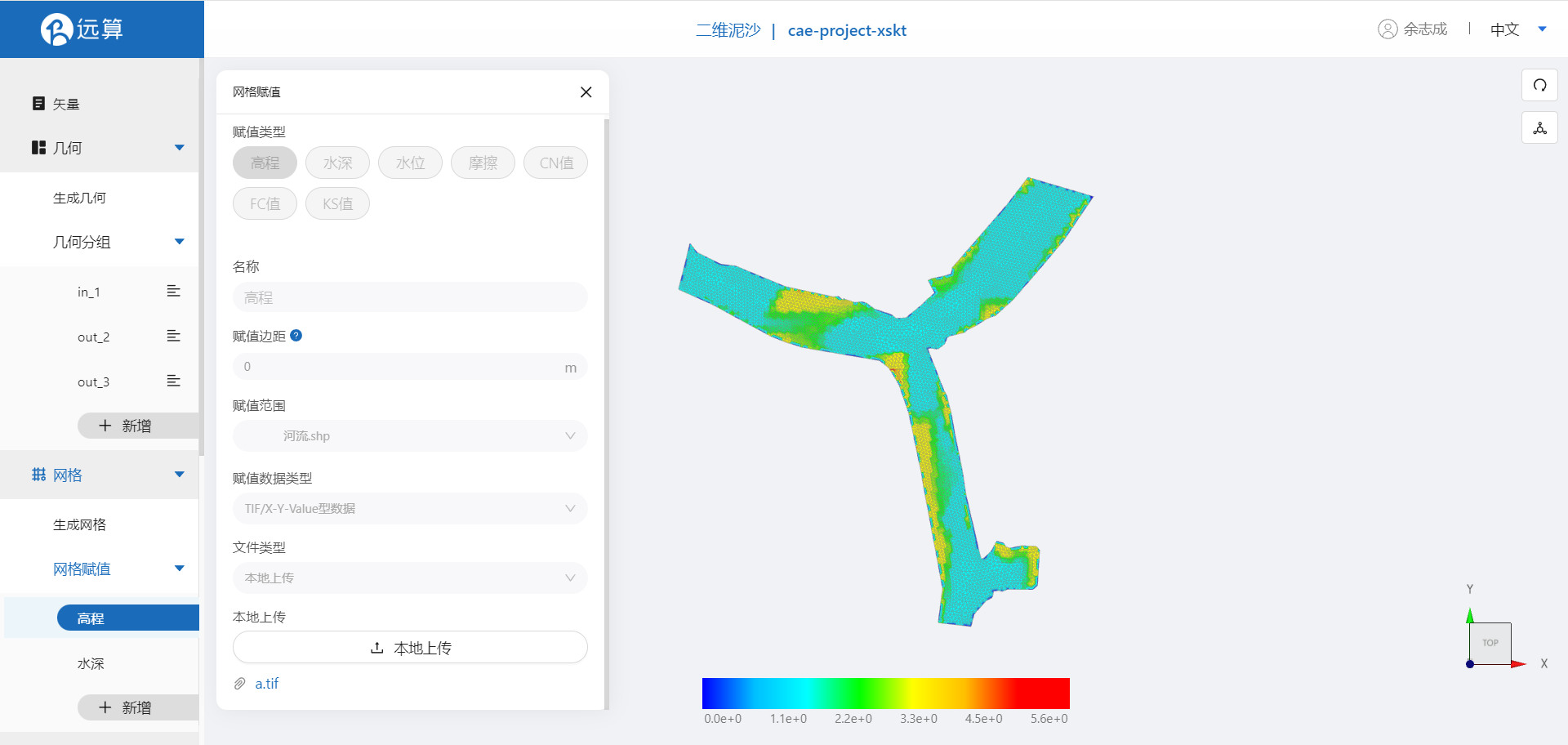Close the 网格赋值 panel
This screenshot has height=745, width=1568.
[x=586, y=92]
